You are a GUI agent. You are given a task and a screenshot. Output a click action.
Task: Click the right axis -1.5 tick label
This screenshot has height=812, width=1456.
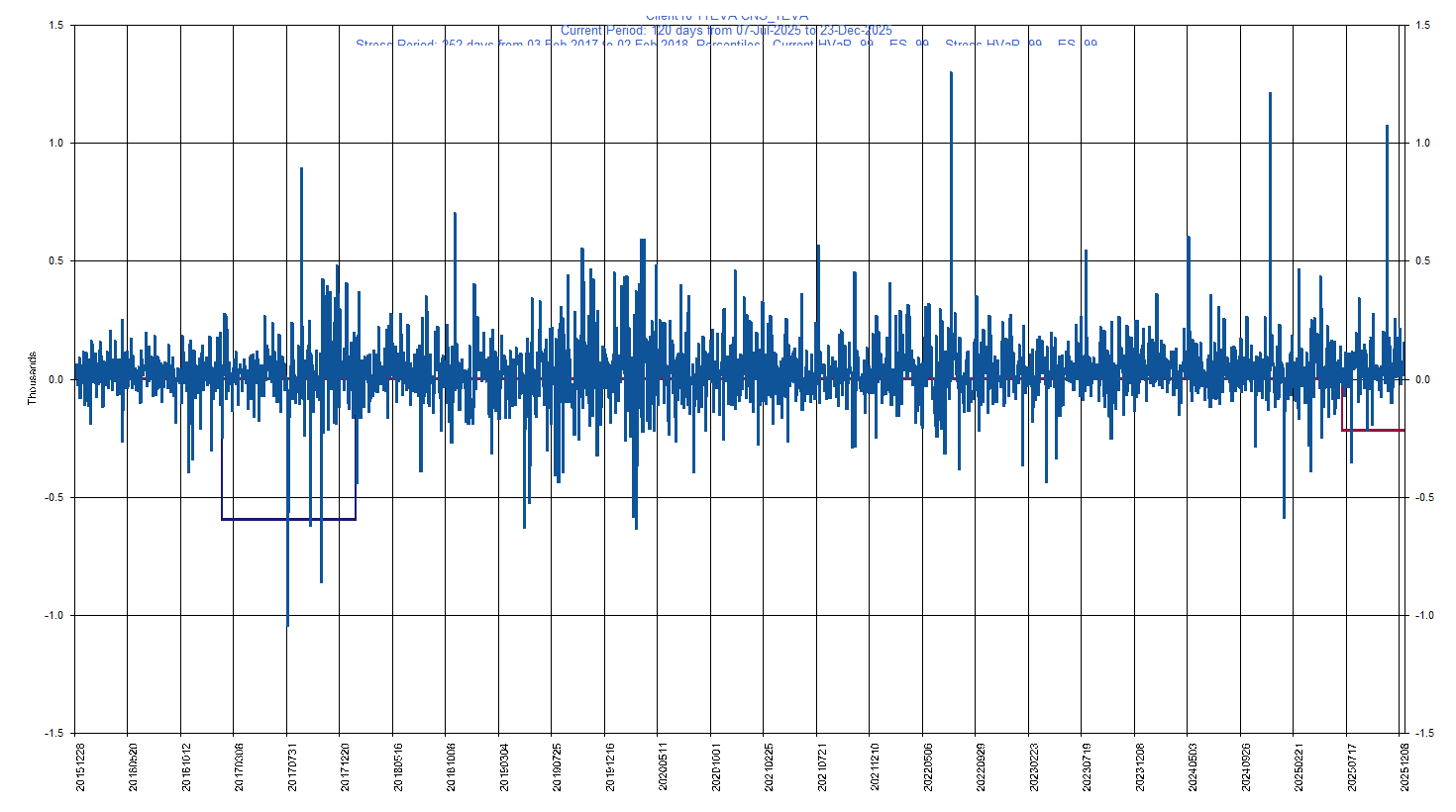[1423, 734]
